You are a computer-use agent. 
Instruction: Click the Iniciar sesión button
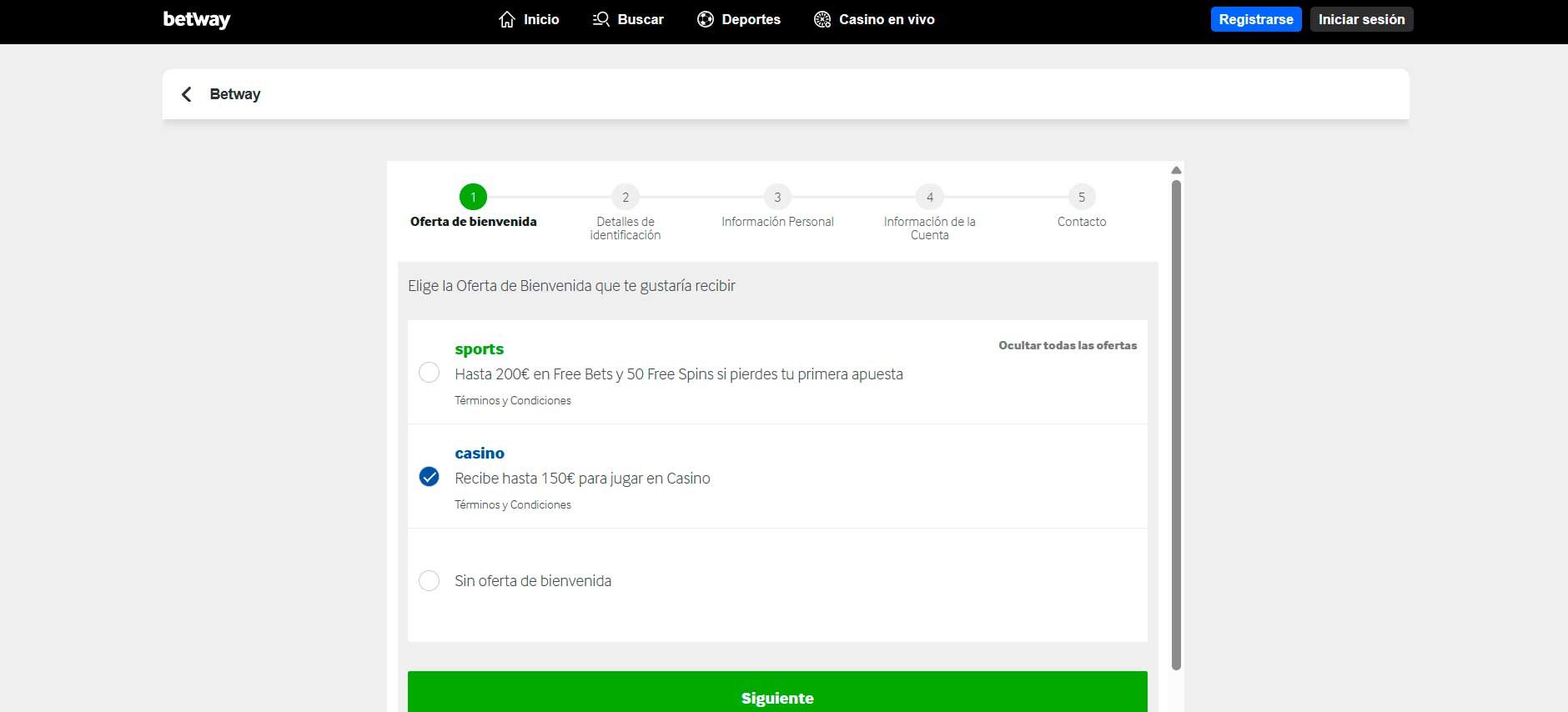pyautogui.click(x=1361, y=19)
